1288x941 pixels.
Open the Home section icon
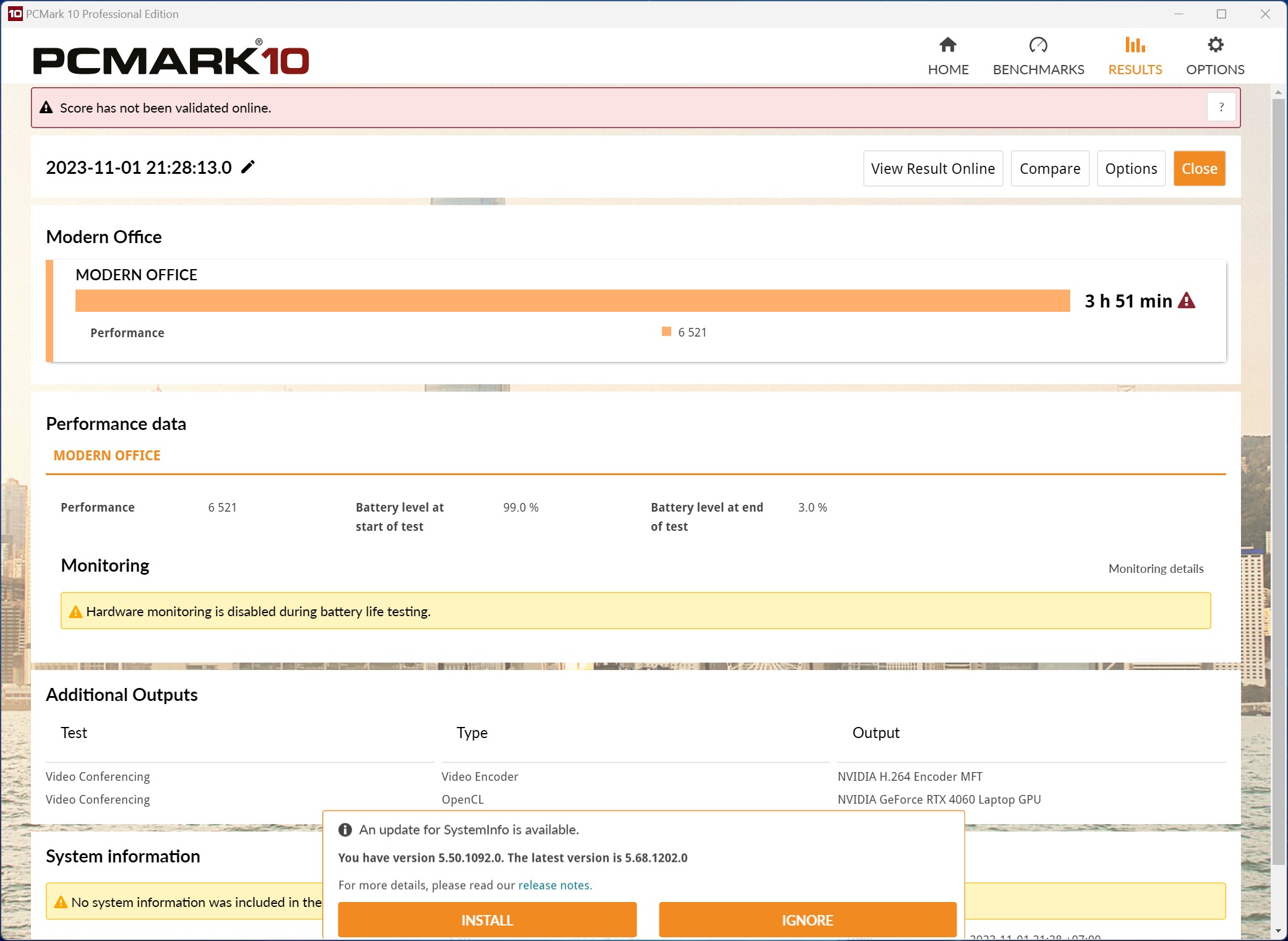pyautogui.click(x=948, y=45)
